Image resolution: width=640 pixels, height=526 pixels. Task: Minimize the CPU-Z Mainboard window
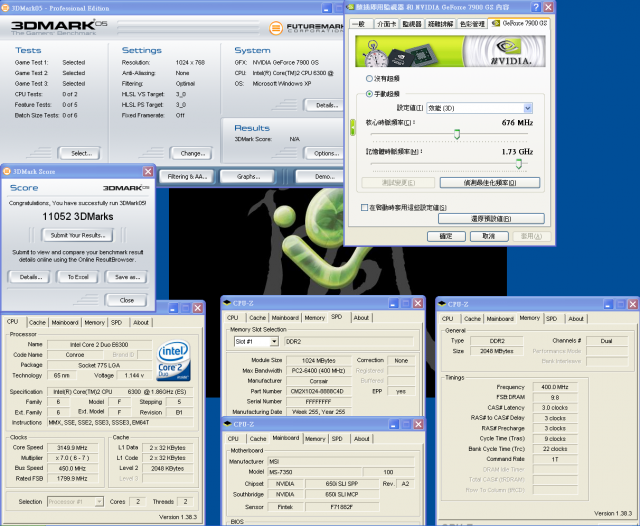pos(394,424)
